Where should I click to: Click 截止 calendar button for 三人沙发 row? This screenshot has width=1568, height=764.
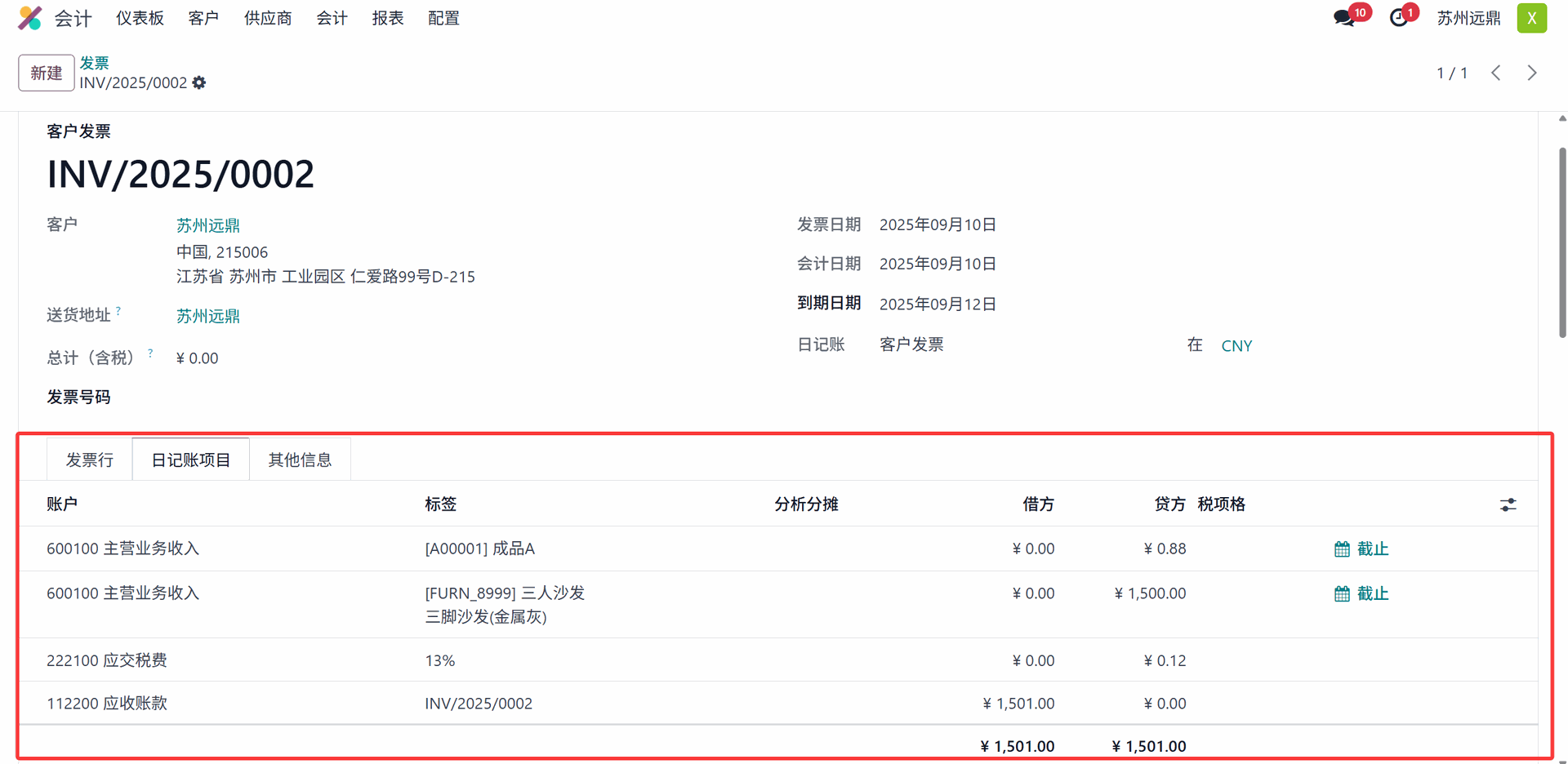coord(1361,593)
